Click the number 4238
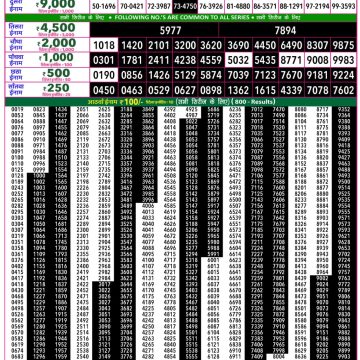 tap(185, 60)
